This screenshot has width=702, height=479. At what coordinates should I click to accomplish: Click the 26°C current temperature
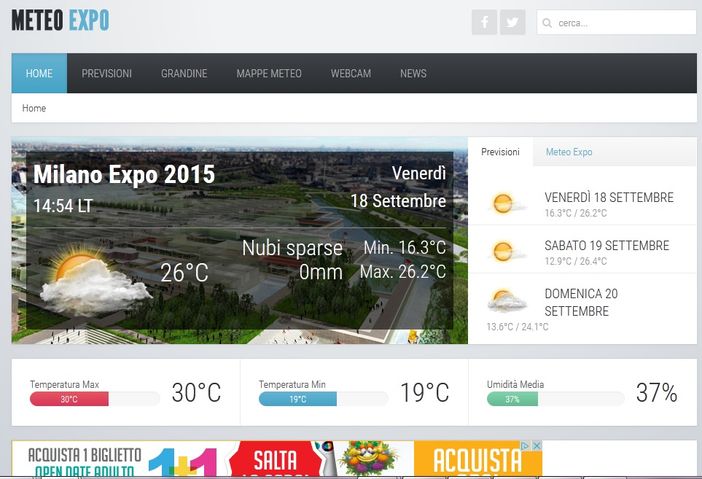184,273
